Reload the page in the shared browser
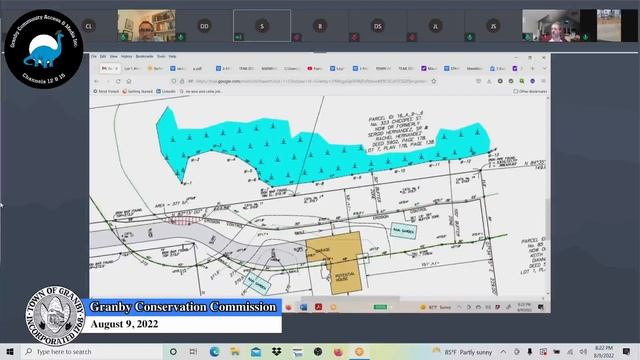Screen dimensions: 640x360 [118, 81]
